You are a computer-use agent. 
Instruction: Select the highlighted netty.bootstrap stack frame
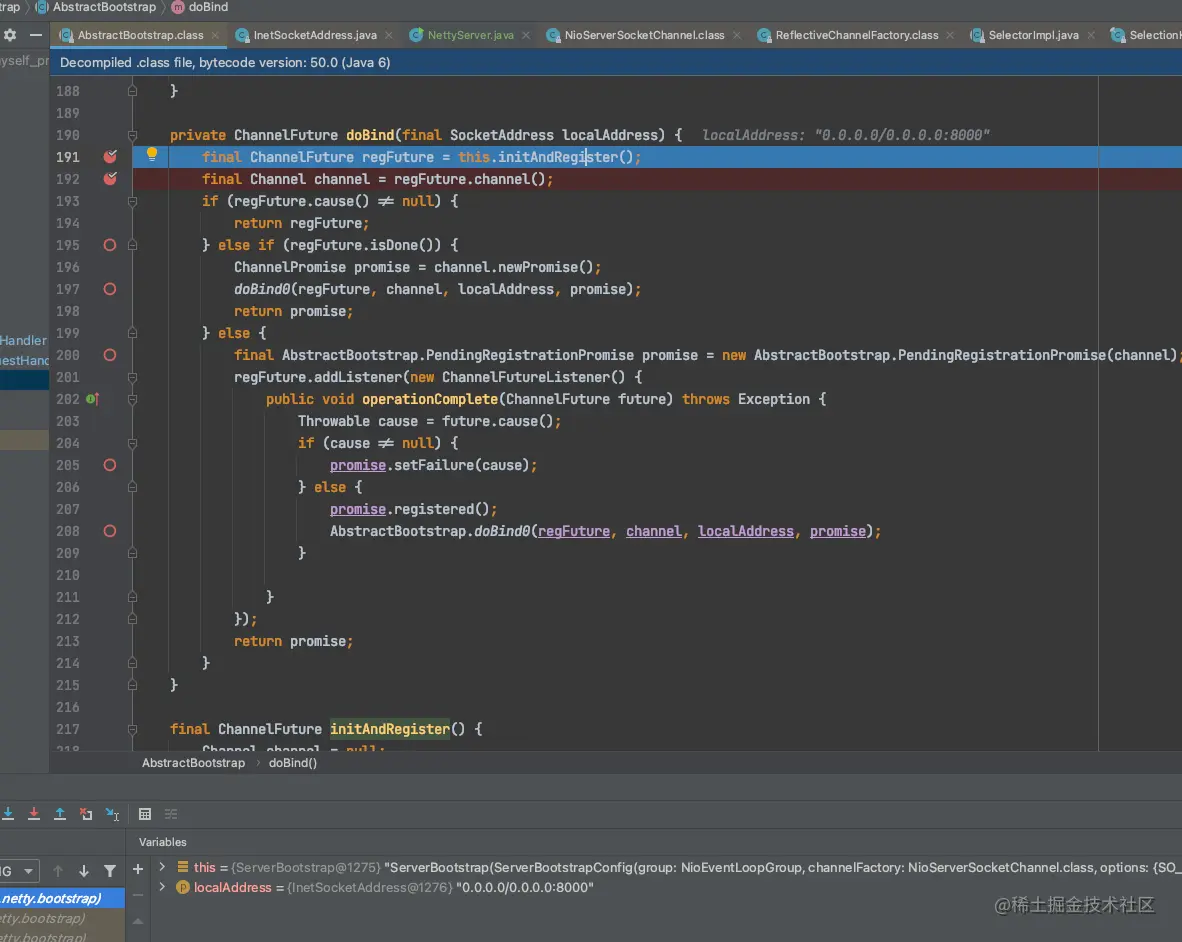coord(62,898)
